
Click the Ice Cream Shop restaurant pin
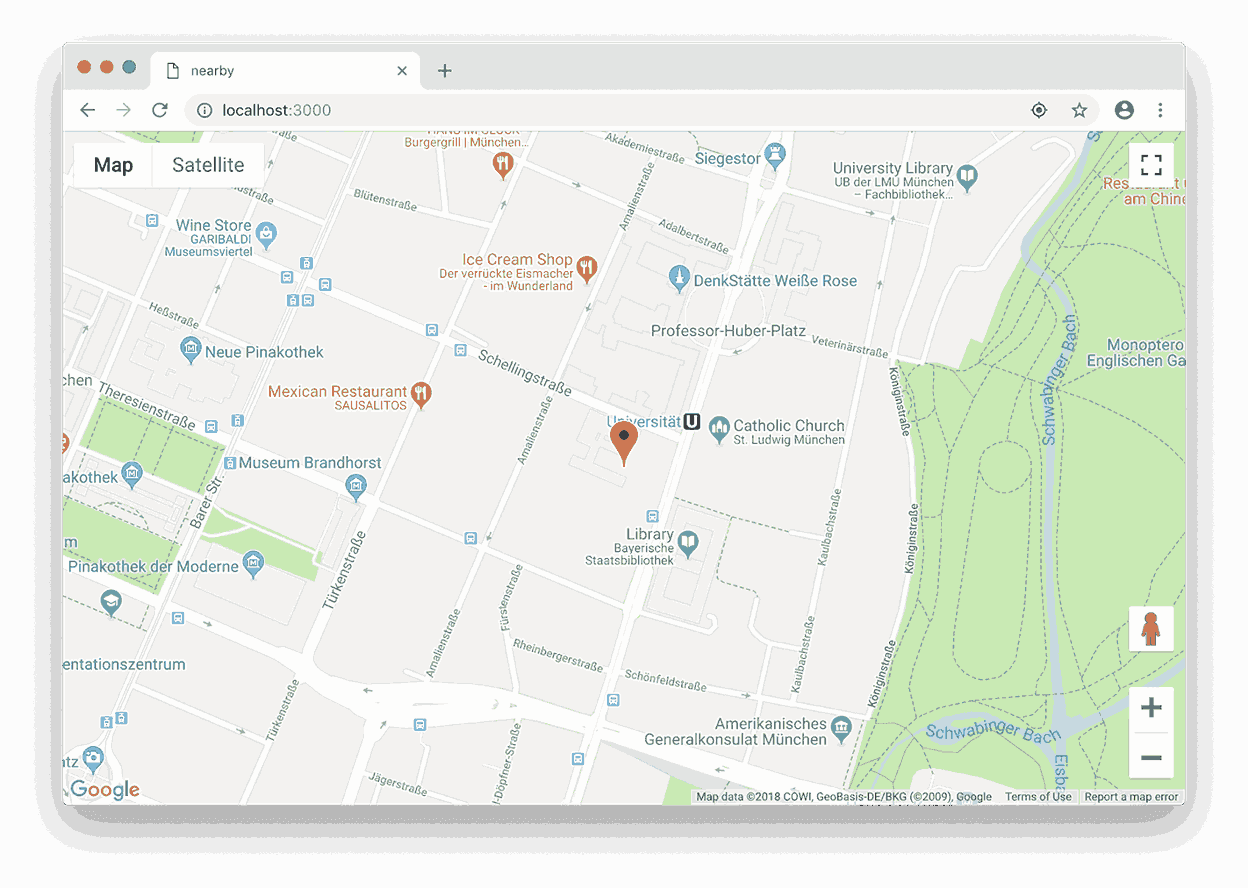click(587, 267)
